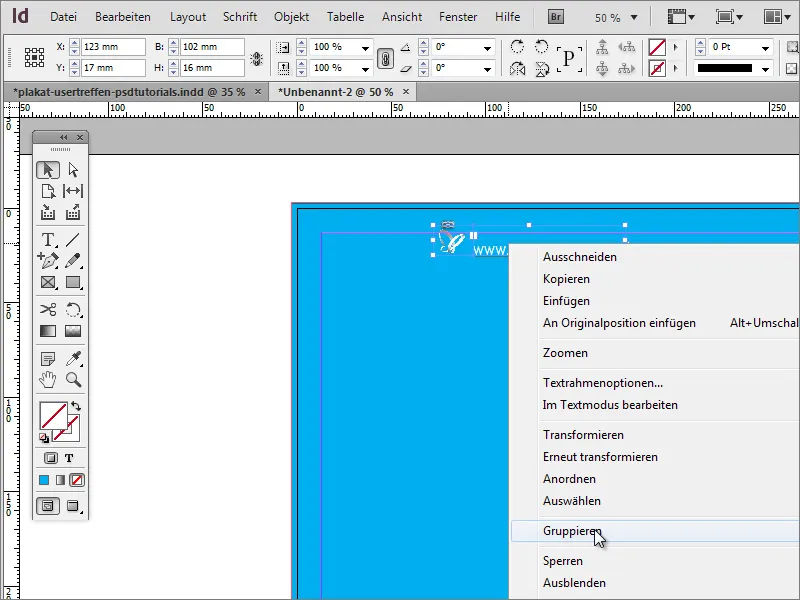Open the zoom level 50 % dropdown
The height and width of the screenshot is (600, 800).
pos(634,17)
